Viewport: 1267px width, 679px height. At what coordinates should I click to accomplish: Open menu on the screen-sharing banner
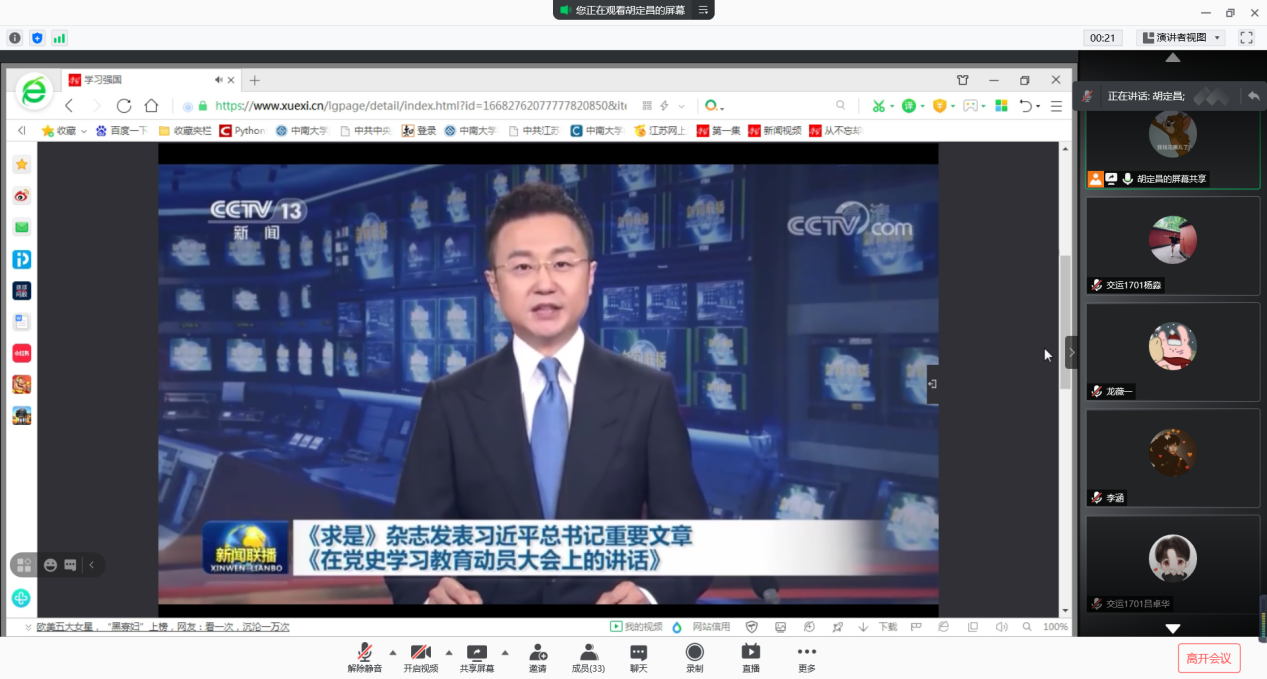(x=703, y=10)
